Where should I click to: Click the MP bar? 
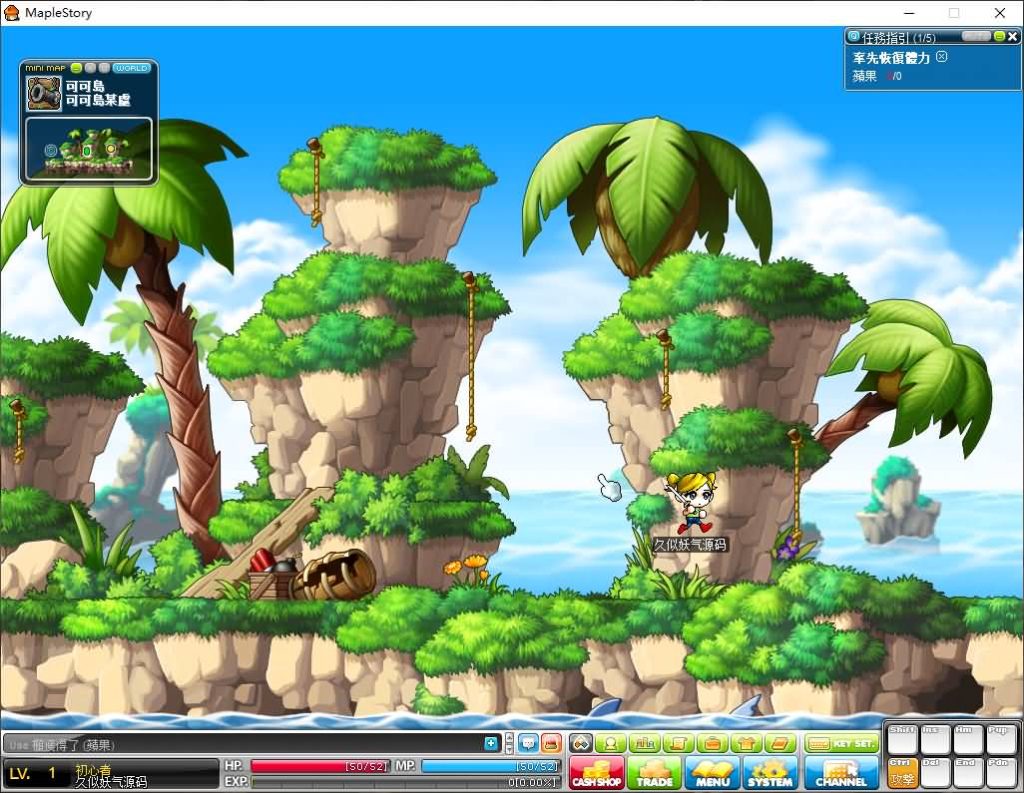490,766
